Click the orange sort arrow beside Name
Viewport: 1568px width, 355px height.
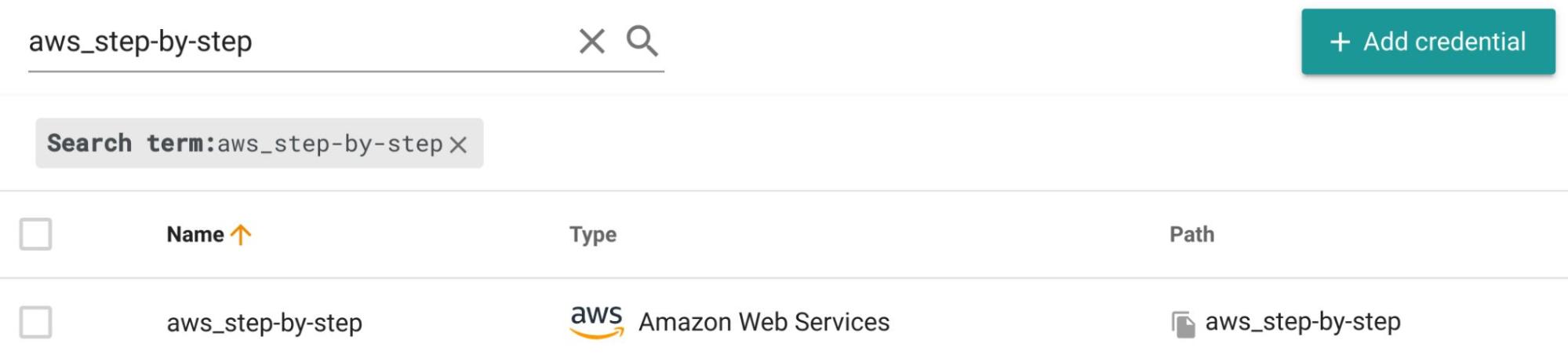click(x=241, y=235)
